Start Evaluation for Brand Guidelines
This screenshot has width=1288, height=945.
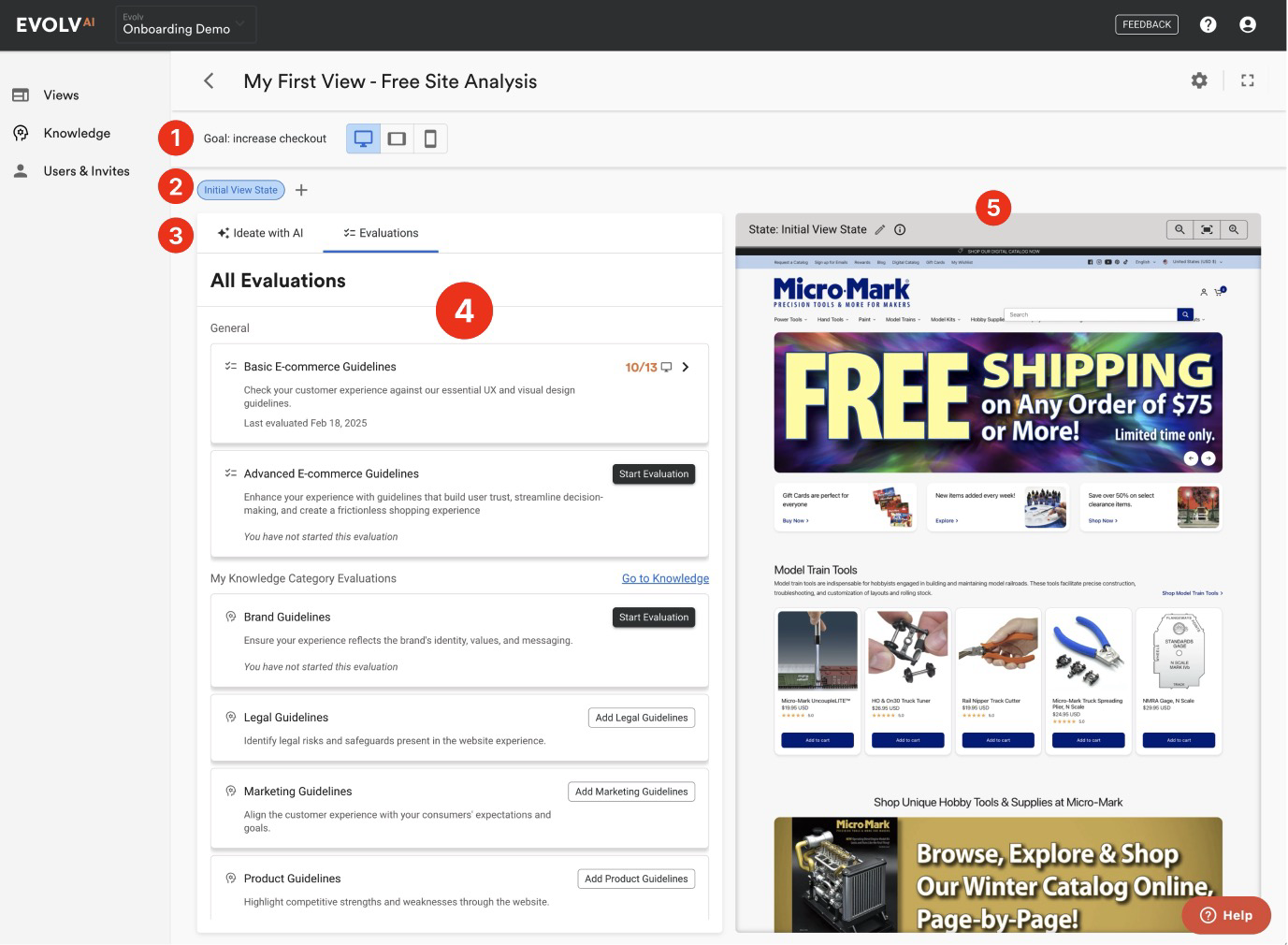click(x=654, y=618)
